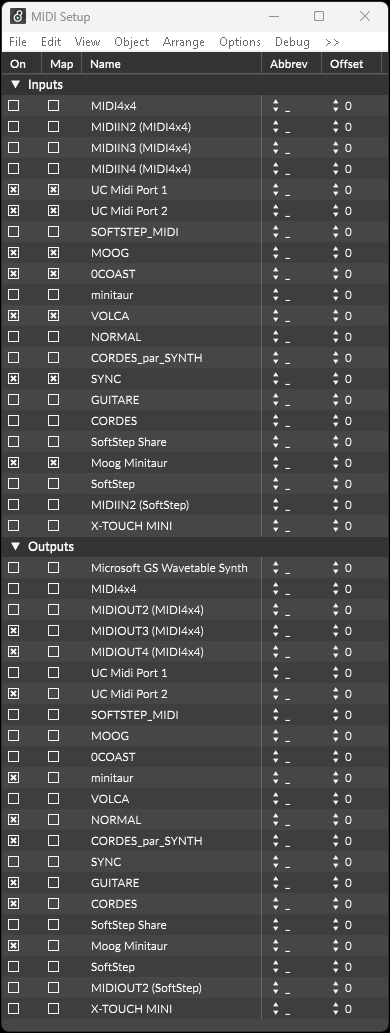The width and height of the screenshot is (390, 1033).
Task: Collapse the Inputs section triangle
Action: coord(15,84)
